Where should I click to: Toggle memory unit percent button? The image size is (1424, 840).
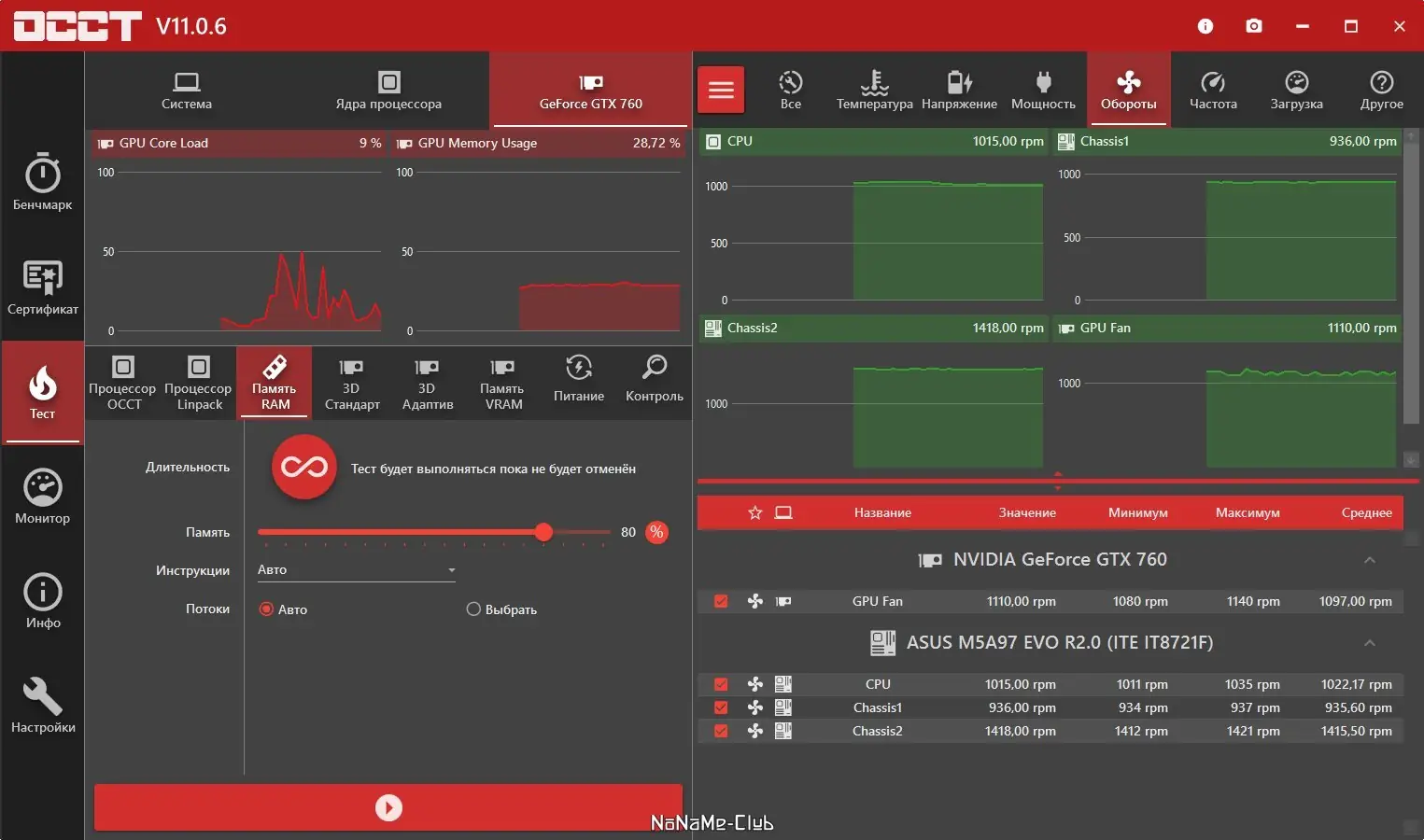(x=657, y=532)
